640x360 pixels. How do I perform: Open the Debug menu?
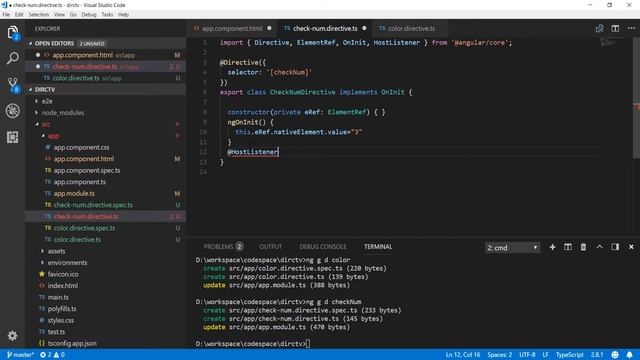[89, 14]
